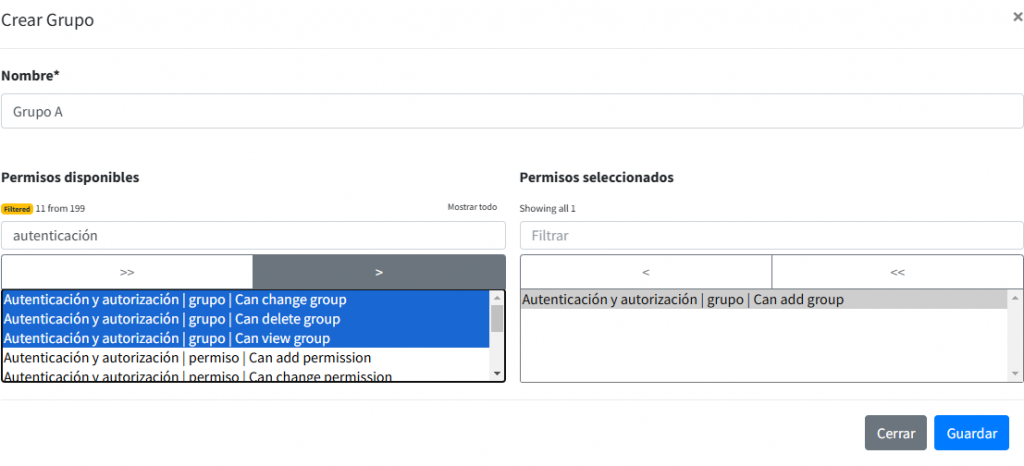This screenshot has height=466, width=1024.
Task: Select 'Can view group' permission
Action: (245, 339)
